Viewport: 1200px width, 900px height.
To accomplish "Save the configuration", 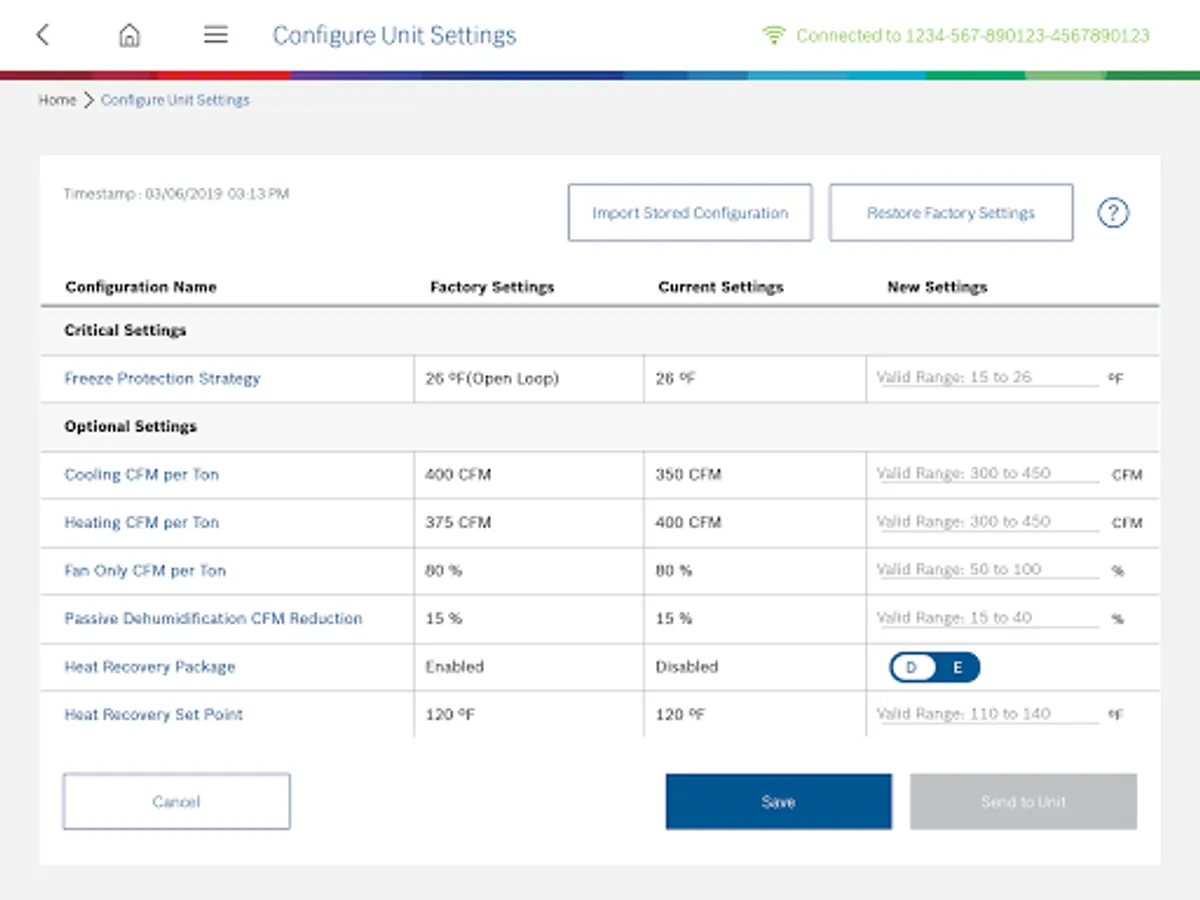I will 778,801.
